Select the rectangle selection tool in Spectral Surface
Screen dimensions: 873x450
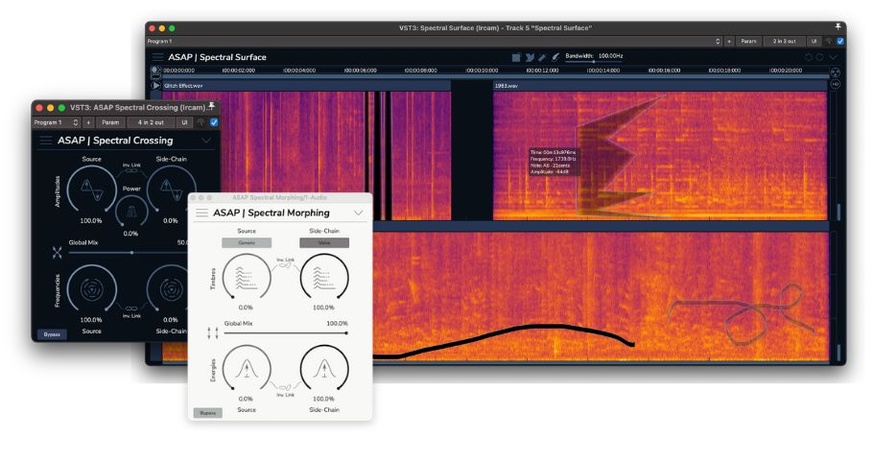[516, 57]
